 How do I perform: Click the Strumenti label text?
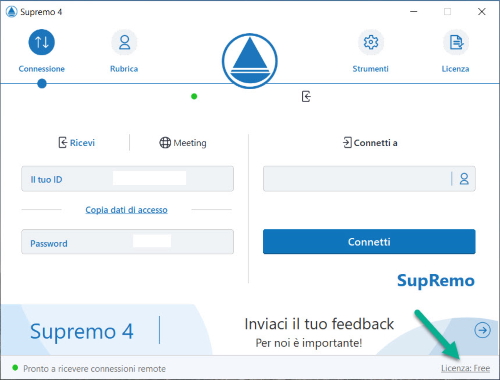pyautogui.click(x=371, y=69)
